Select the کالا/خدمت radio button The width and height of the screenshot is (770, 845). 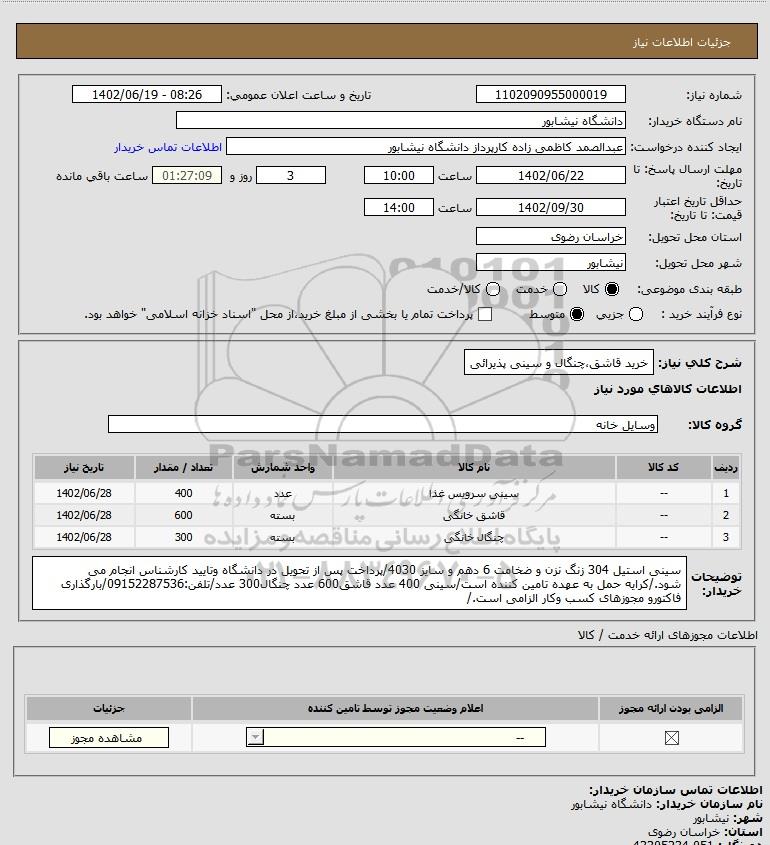pos(492,289)
